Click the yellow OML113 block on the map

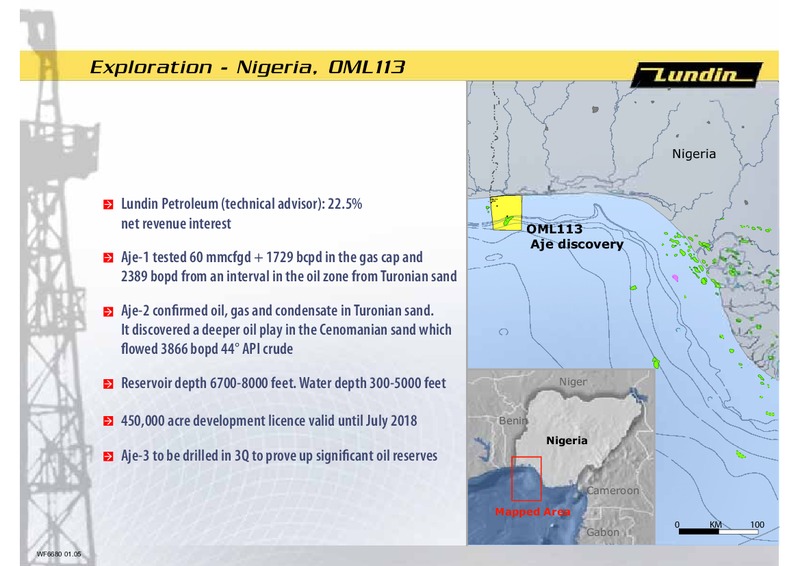[506, 213]
